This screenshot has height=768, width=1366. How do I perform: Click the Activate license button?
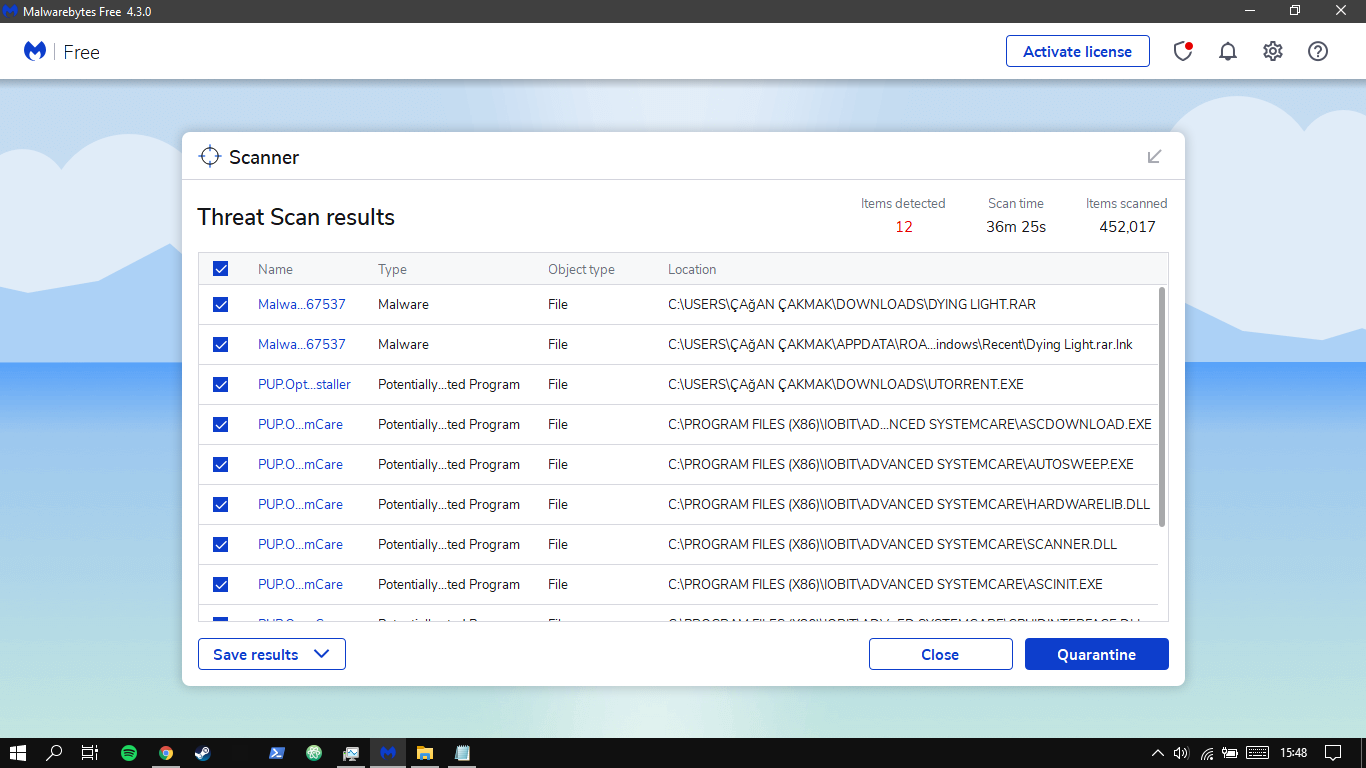tap(1078, 51)
